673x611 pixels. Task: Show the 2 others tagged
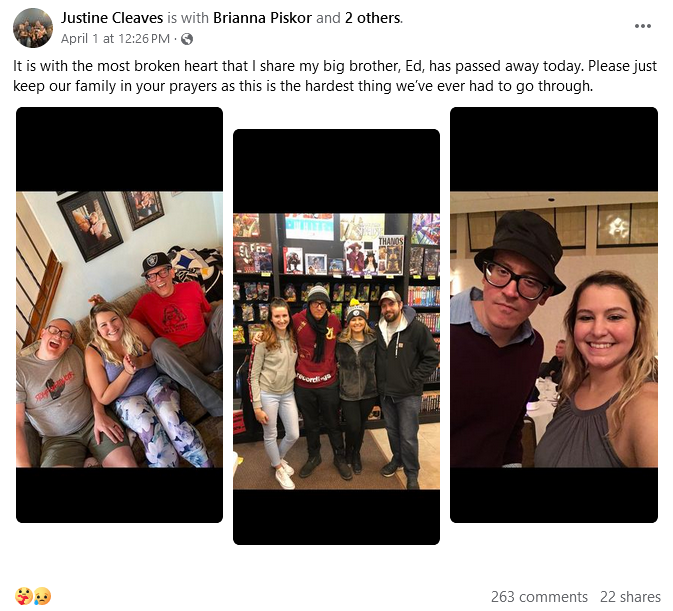[373, 18]
